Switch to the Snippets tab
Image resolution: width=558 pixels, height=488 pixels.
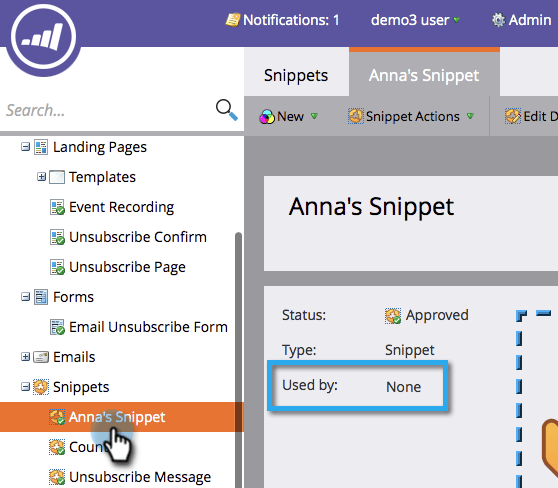tap(296, 75)
